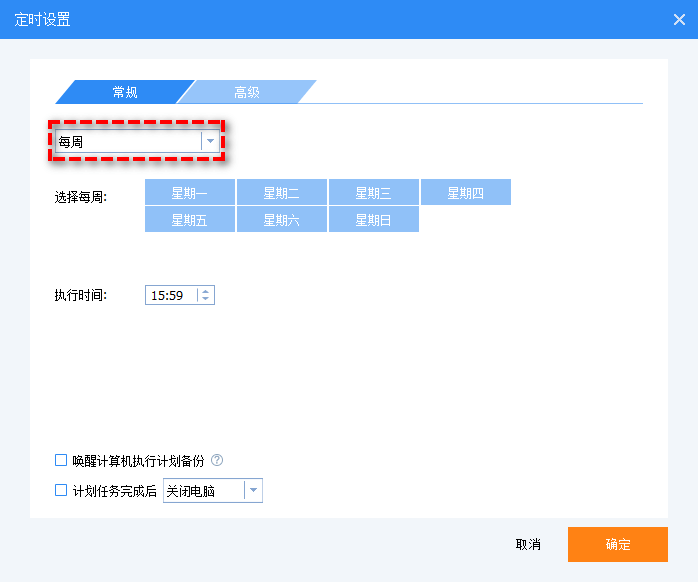
Task: Pick 星期日 as backup day
Action: click(x=373, y=220)
